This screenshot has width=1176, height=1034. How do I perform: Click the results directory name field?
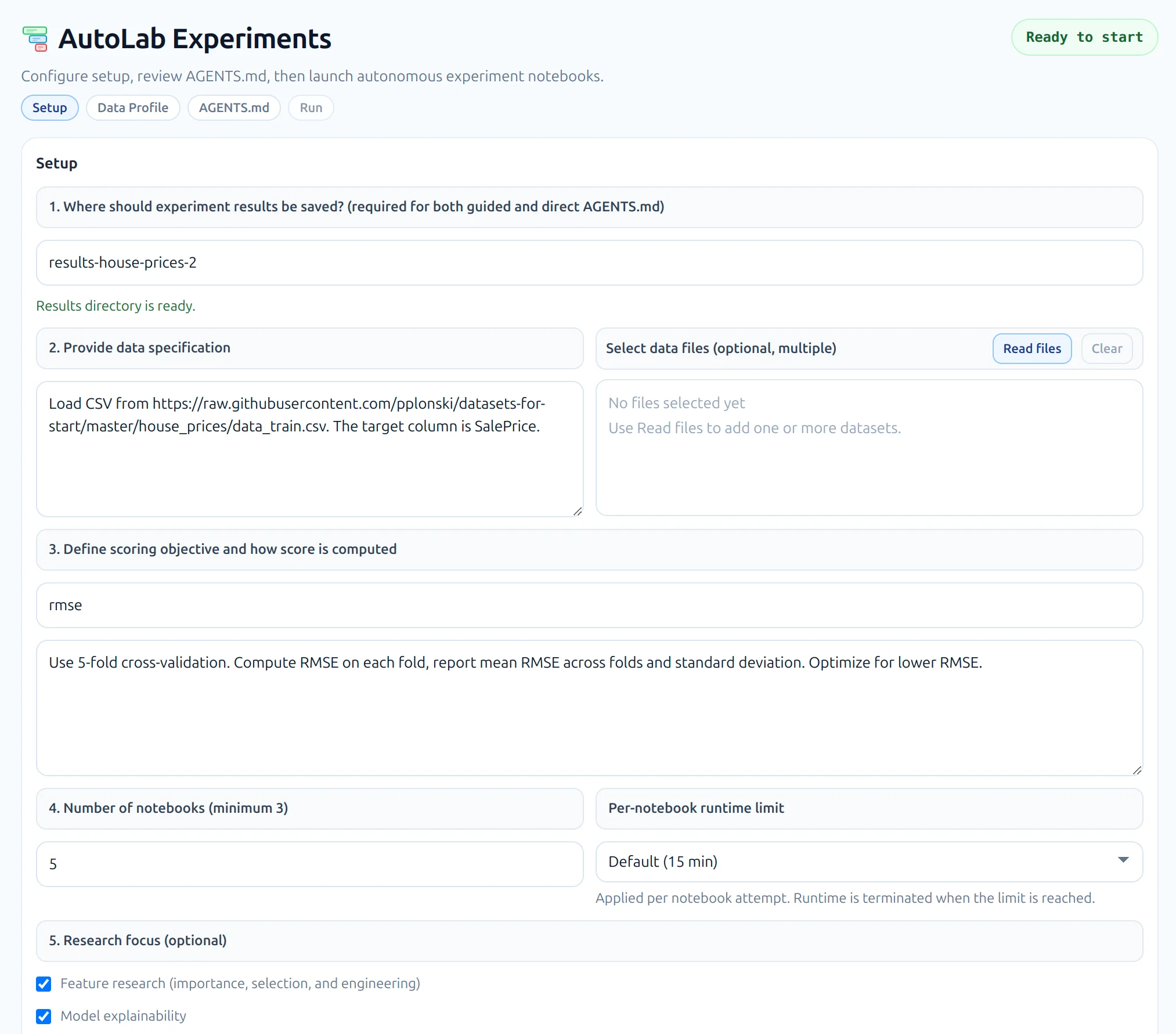click(x=589, y=262)
